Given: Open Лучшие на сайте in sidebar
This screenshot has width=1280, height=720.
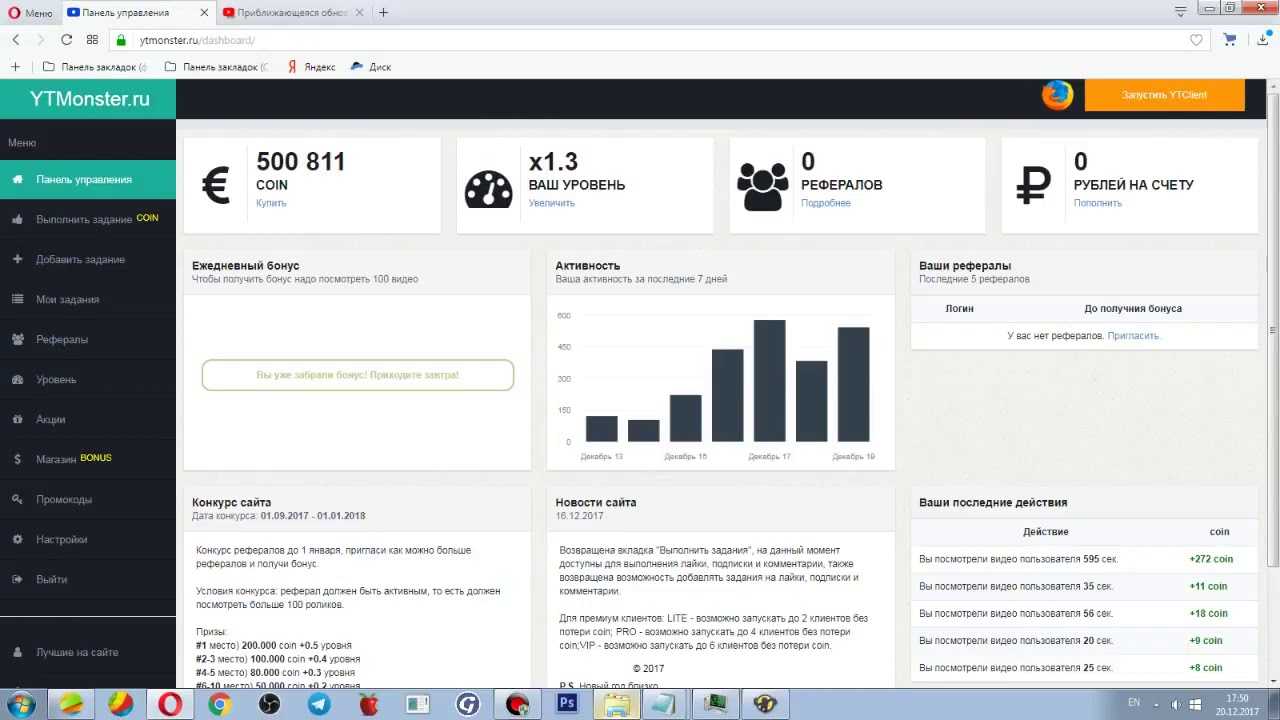Looking at the screenshot, I should 88,652.
